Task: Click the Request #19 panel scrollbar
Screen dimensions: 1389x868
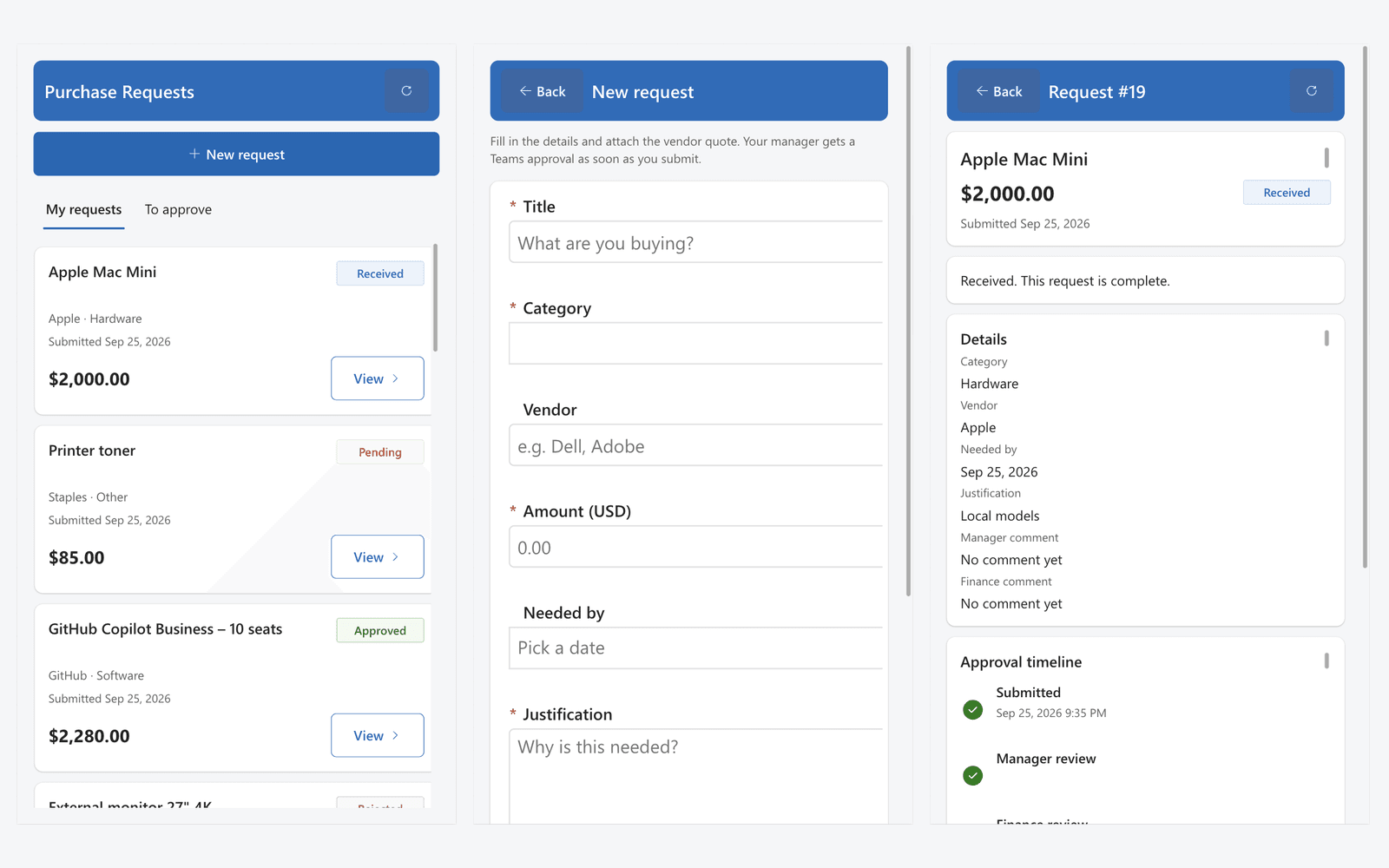Action: click(x=1365, y=307)
